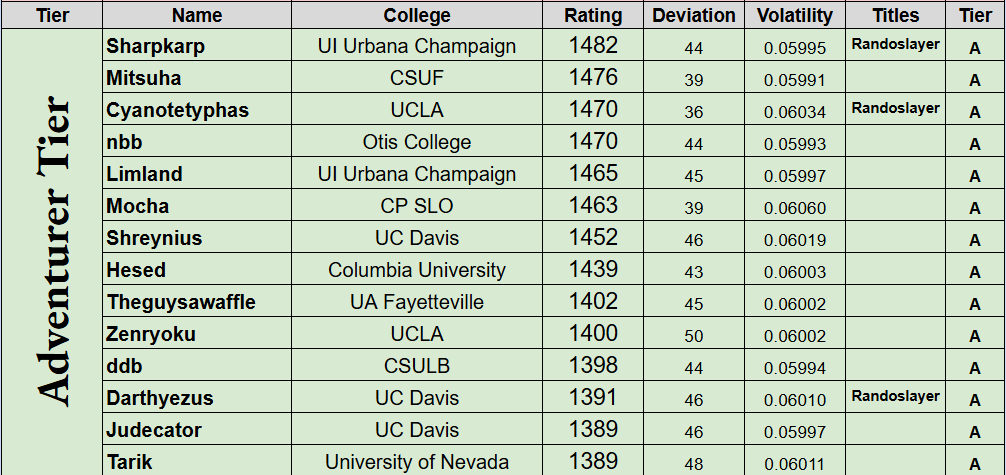
Task: Click the Name column header
Action: click(196, 15)
